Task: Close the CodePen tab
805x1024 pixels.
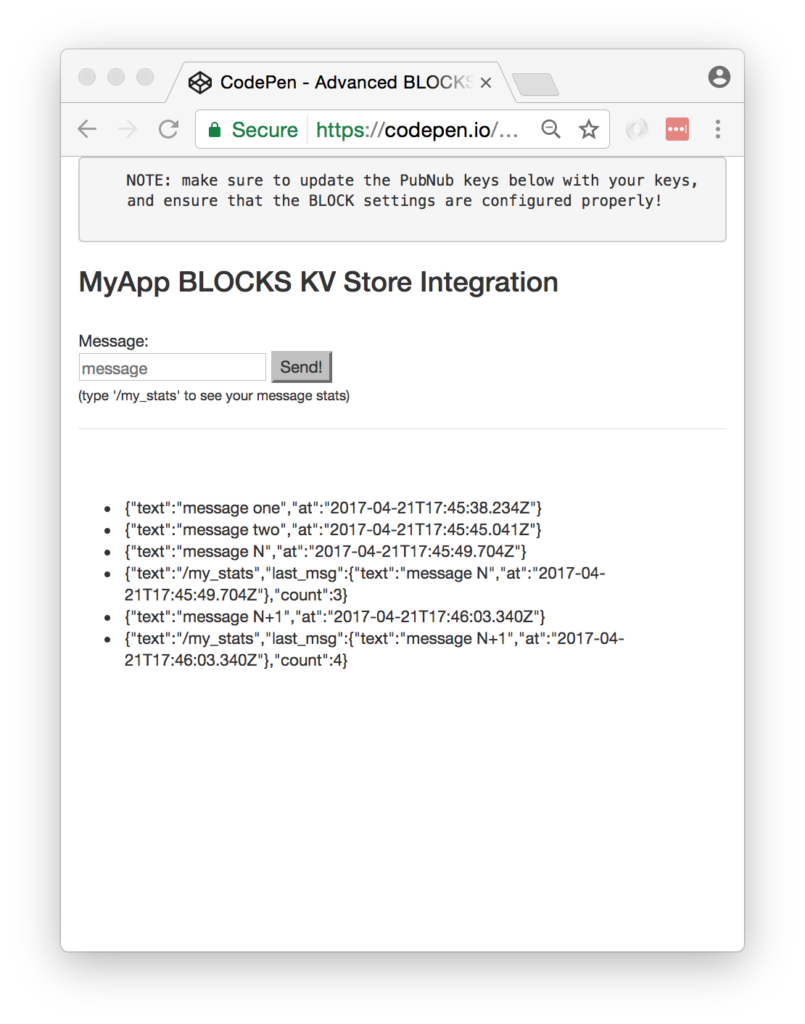Action: (486, 83)
